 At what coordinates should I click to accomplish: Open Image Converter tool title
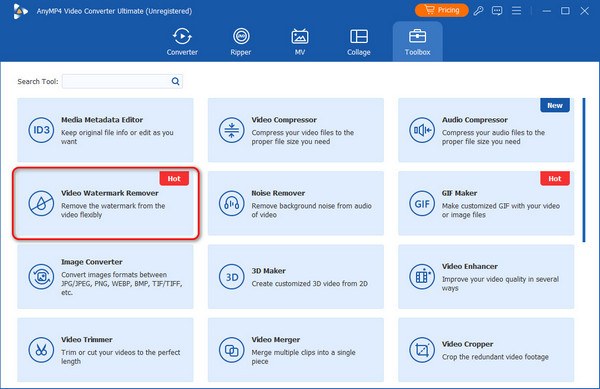(x=91, y=262)
